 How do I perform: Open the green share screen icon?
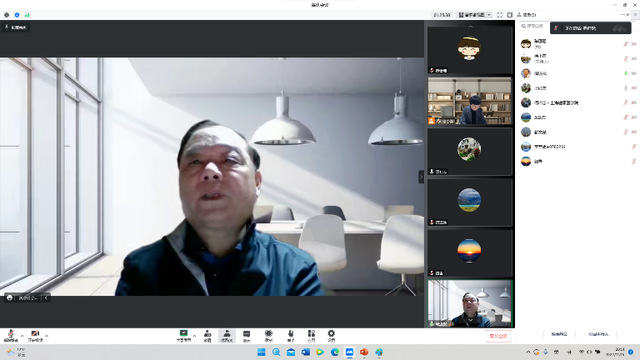[x=184, y=336]
